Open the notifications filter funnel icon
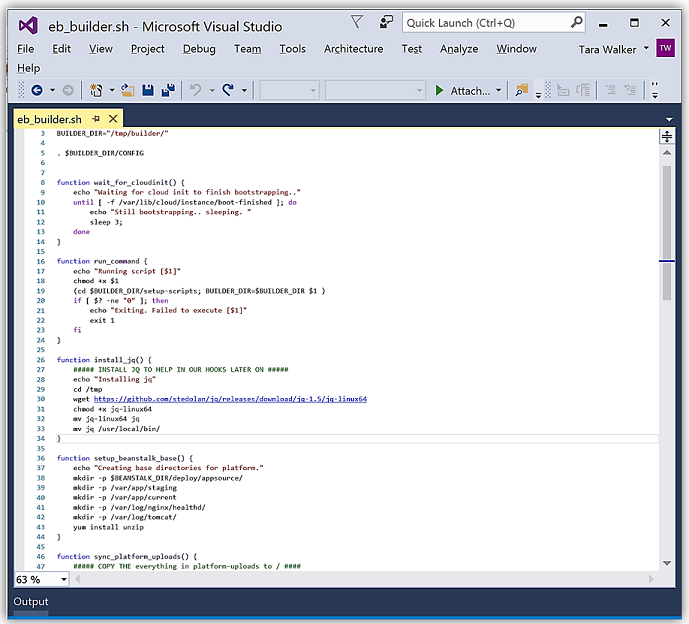Viewport: 689px width, 624px height. tap(357, 22)
